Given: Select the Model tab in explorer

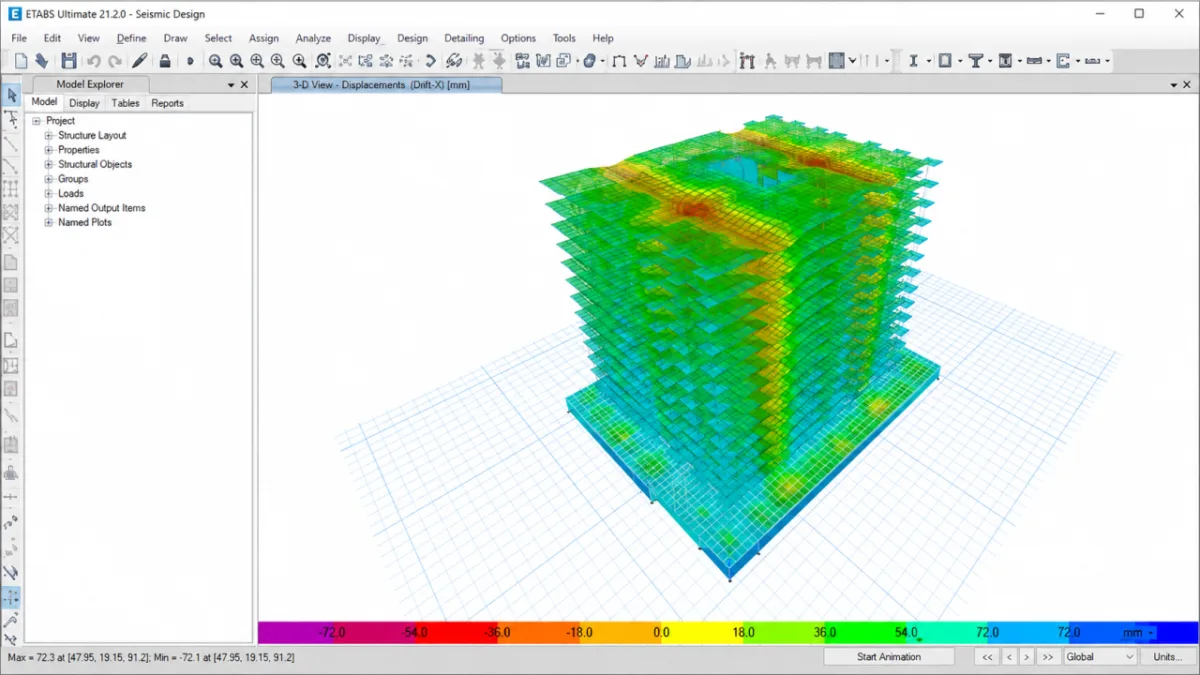Looking at the screenshot, I should click(44, 102).
